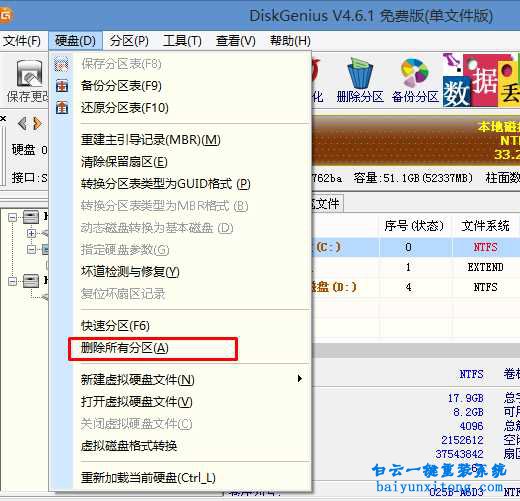This screenshot has height=501, width=520.
Task: Click the submenu arrow of 新建虚拟硬盘文件
Action: tap(300, 379)
